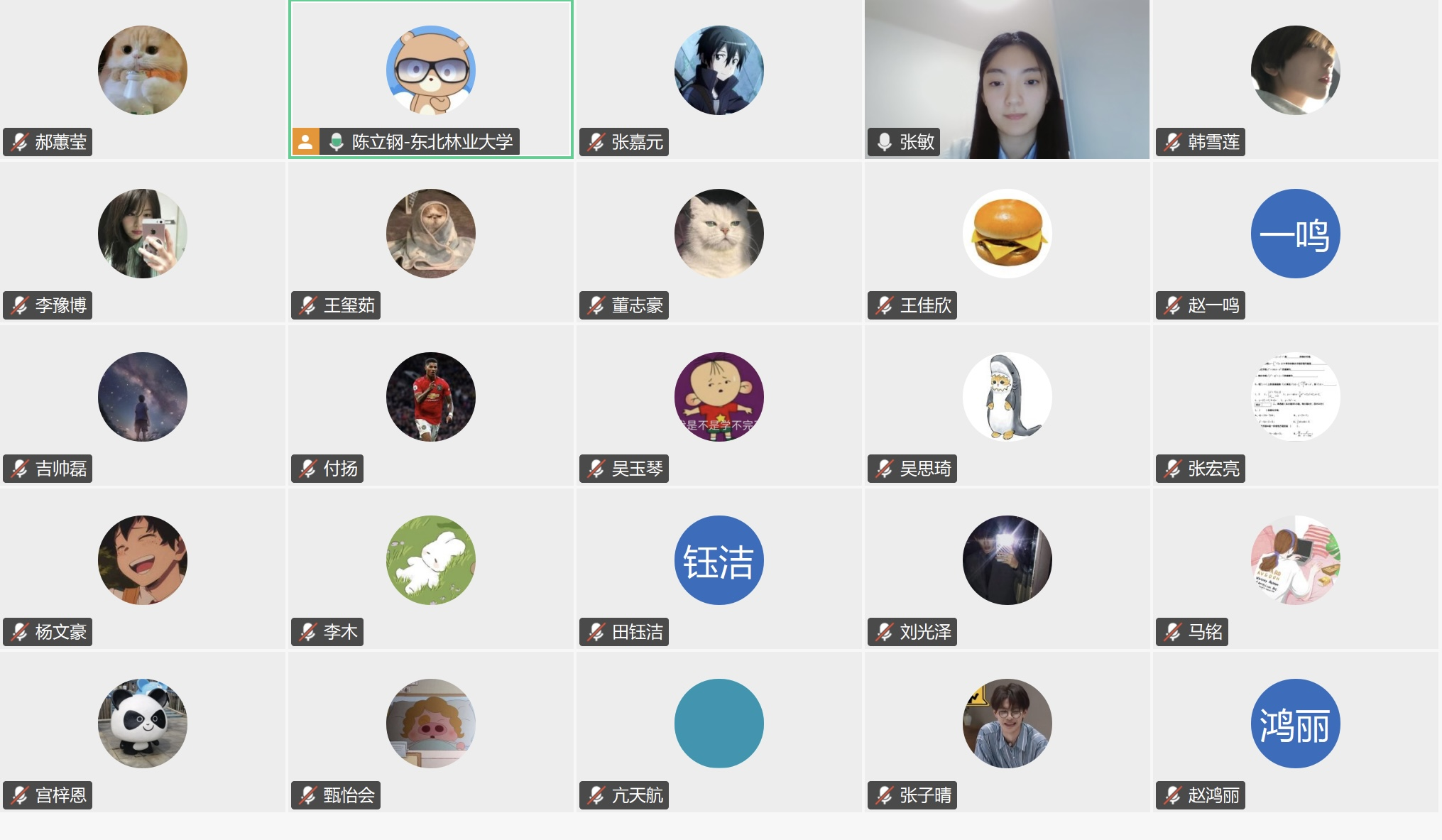Click the plain teal avatar of 亢天航
The height and width of the screenshot is (840, 1442).
[x=719, y=724]
